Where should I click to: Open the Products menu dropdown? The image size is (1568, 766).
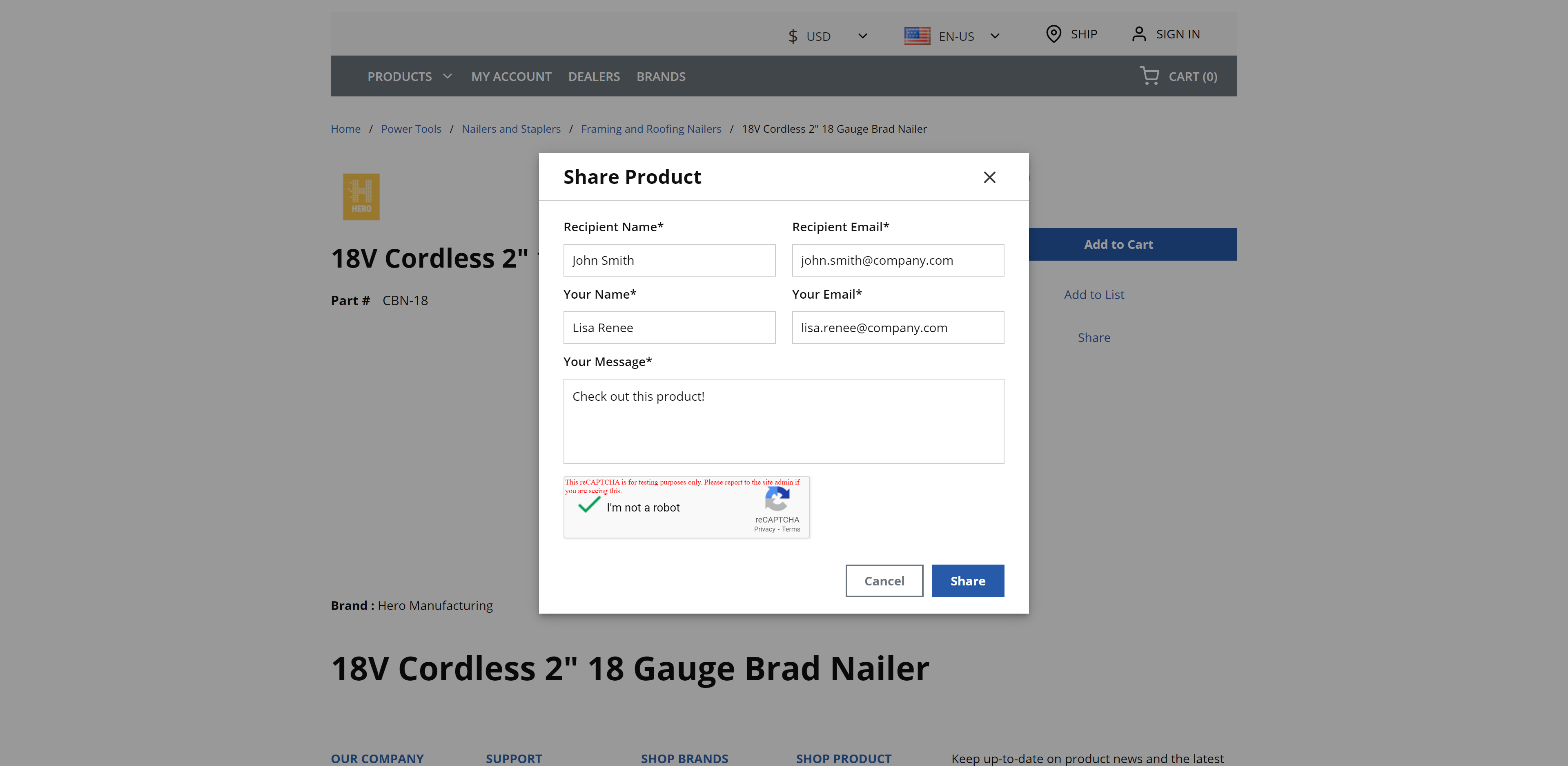410,76
